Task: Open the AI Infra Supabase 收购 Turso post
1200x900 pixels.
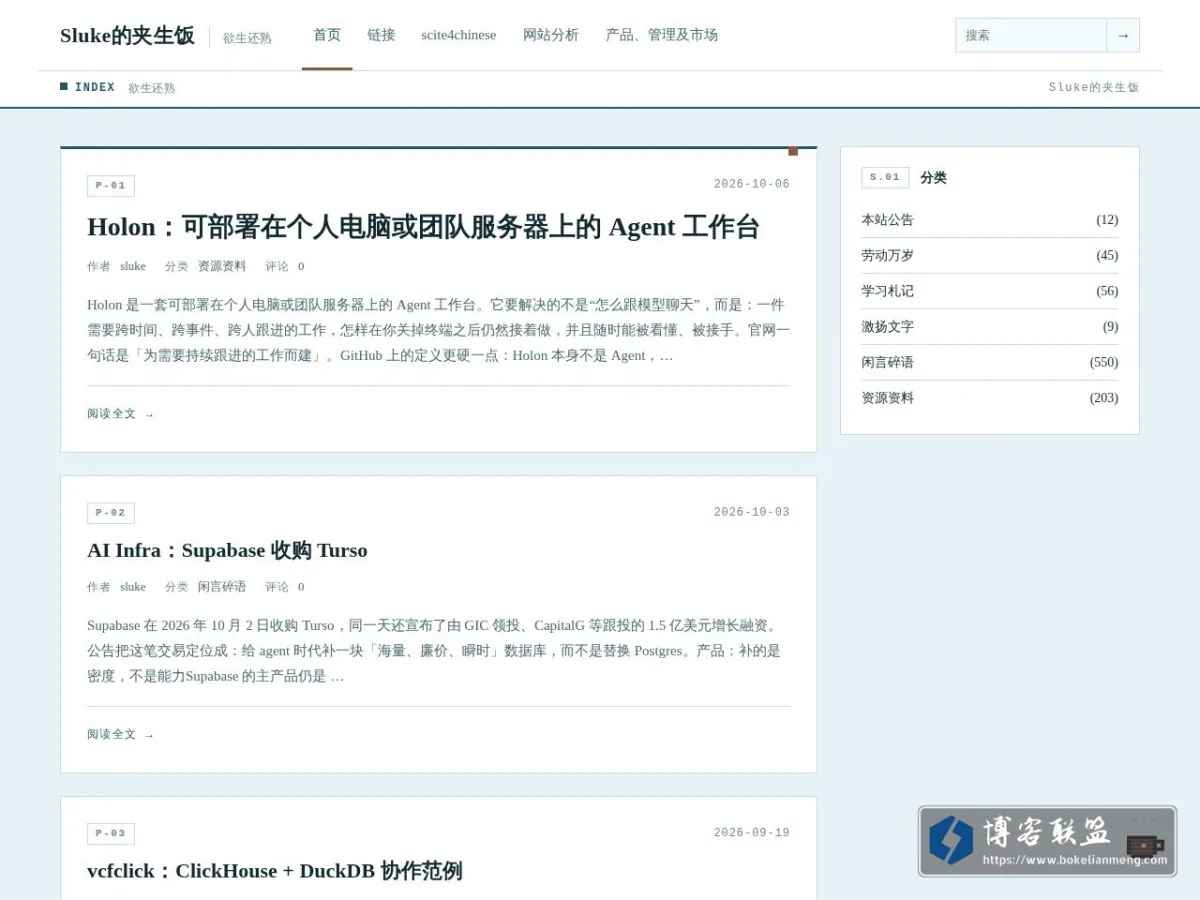Action: [x=227, y=550]
